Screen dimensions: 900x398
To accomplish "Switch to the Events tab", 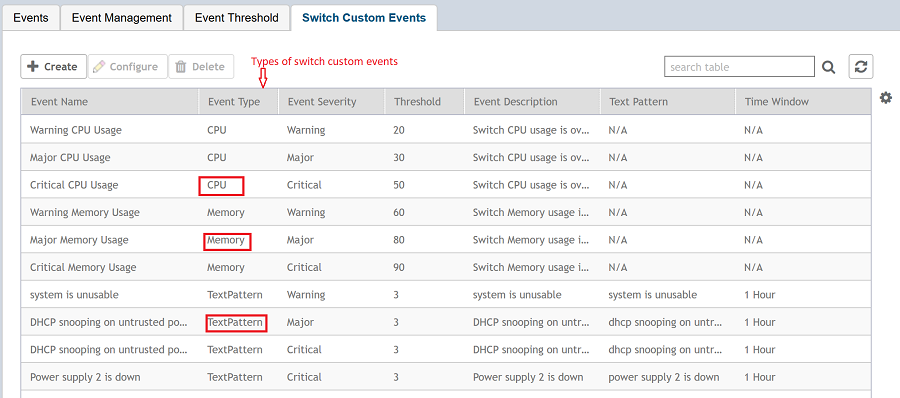I will coord(30,18).
